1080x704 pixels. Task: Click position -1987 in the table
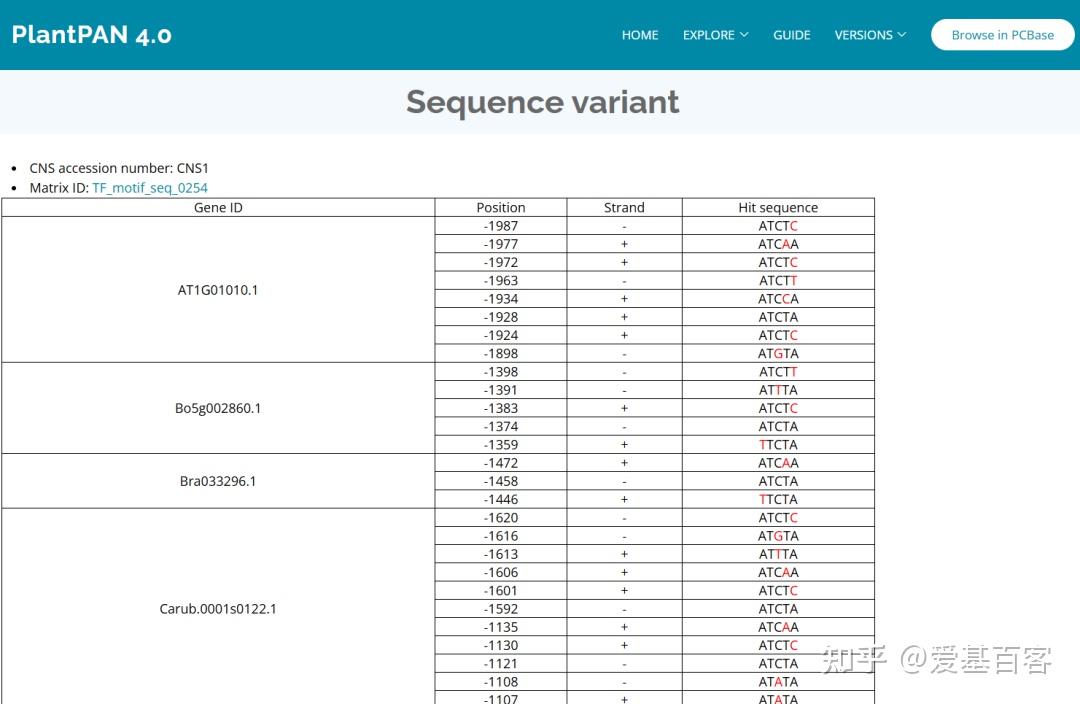click(x=501, y=226)
